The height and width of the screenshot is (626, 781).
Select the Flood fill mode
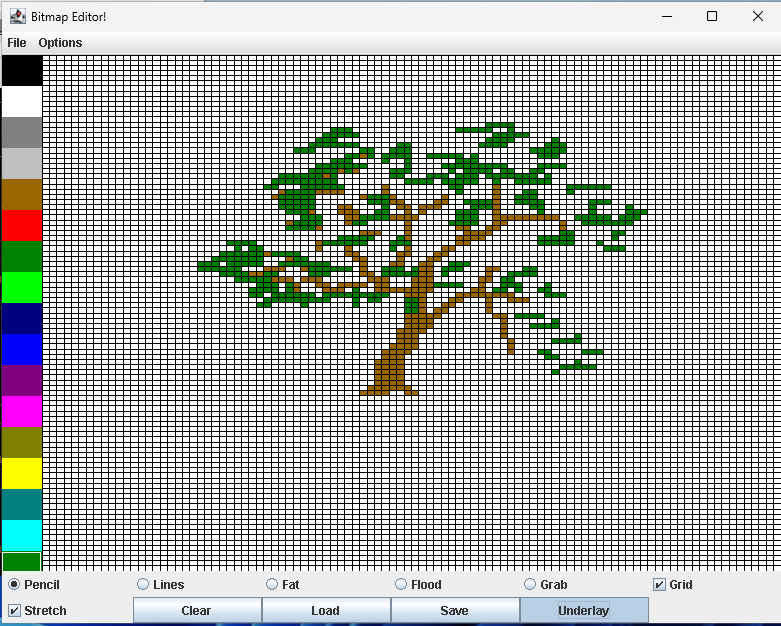point(418,584)
